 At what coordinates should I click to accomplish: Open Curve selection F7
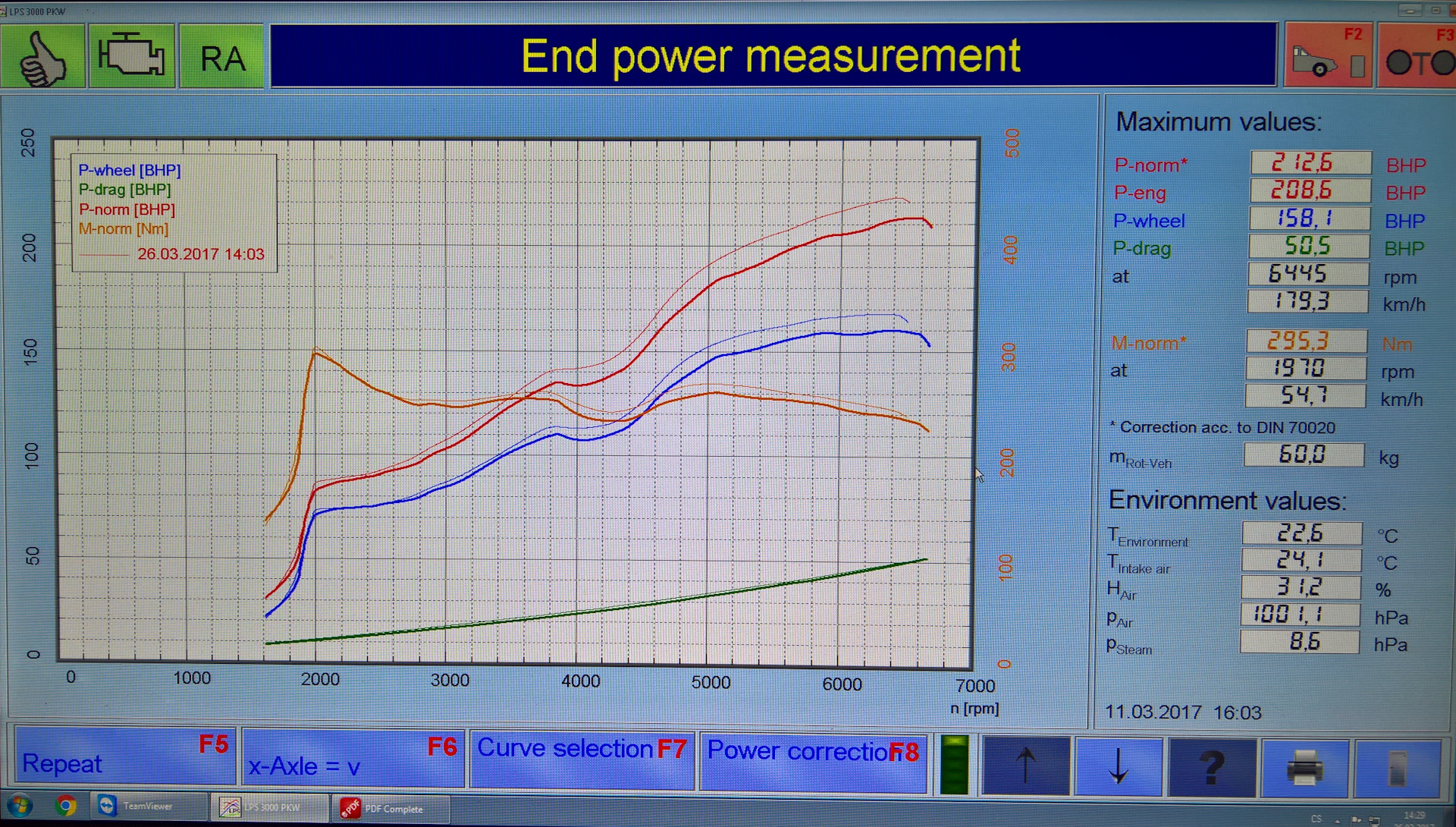tap(582, 759)
